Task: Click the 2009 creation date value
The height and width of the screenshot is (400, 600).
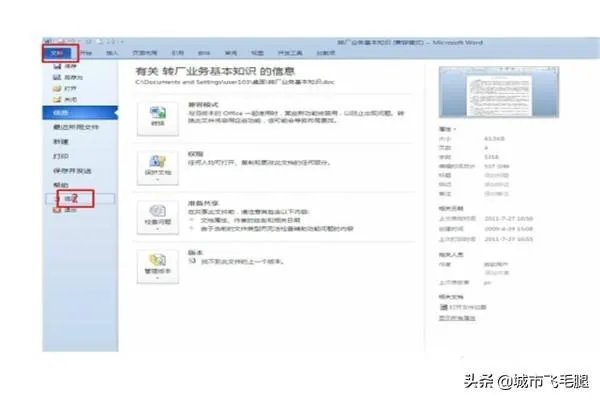Action: pyautogui.click(x=509, y=229)
